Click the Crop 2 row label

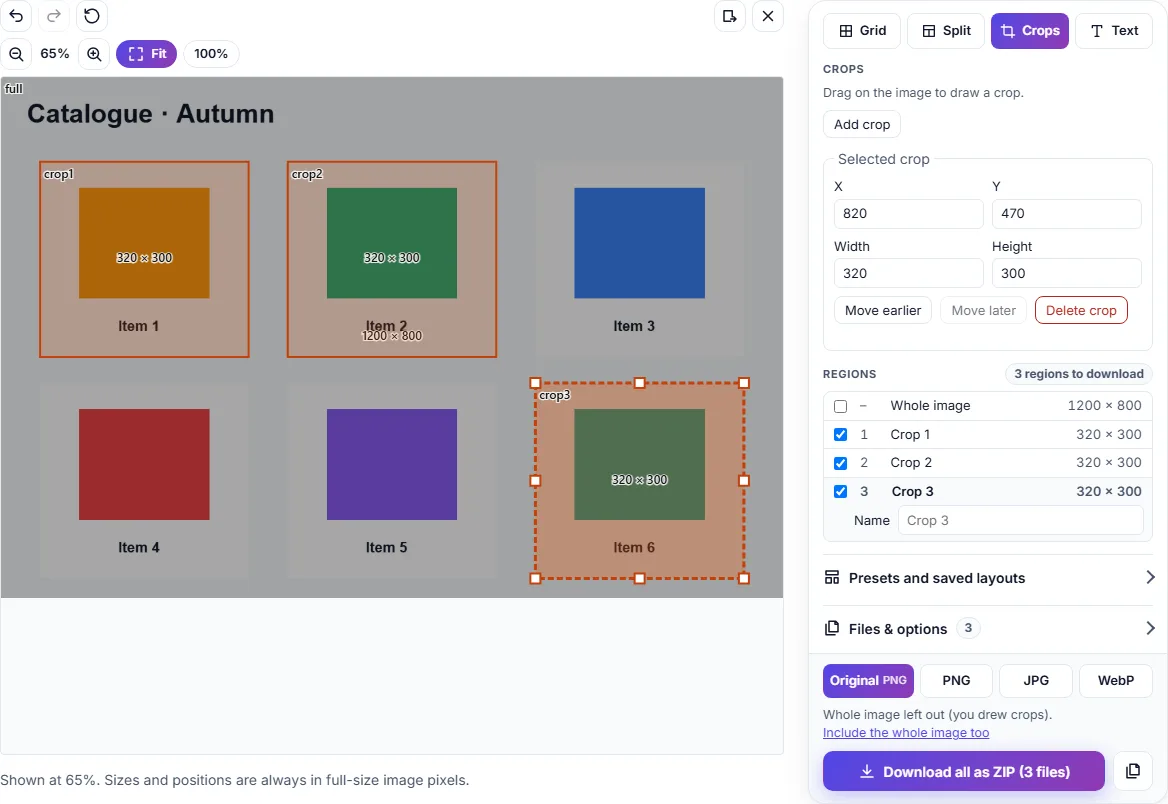[911, 463]
